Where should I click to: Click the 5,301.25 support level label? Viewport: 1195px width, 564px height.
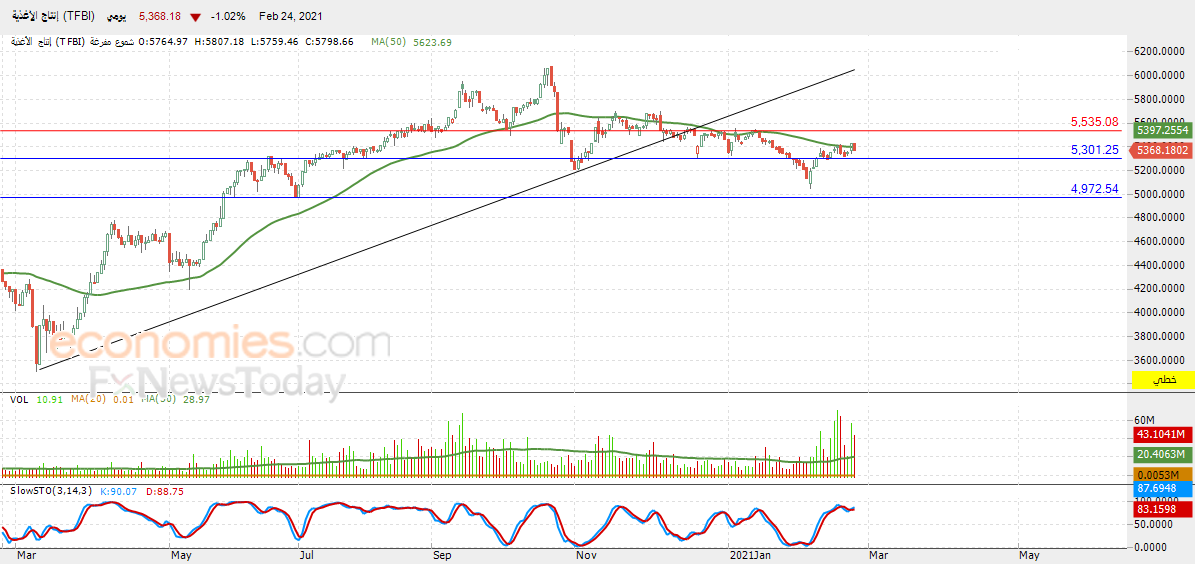click(1094, 150)
